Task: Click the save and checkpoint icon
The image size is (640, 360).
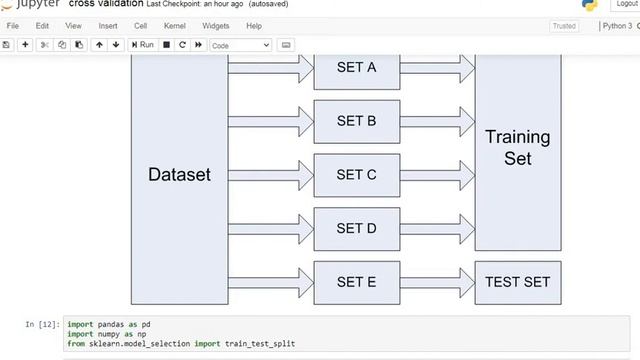Action: [6, 45]
